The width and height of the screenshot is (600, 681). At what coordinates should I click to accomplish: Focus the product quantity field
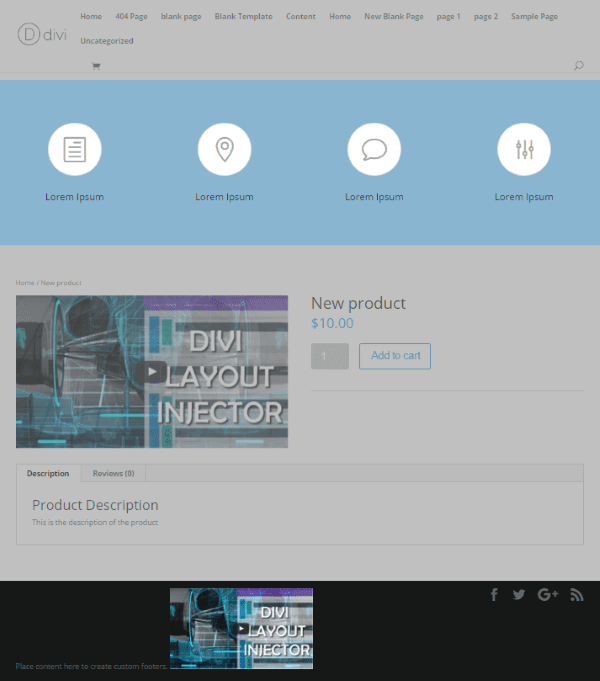click(x=330, y=356)
